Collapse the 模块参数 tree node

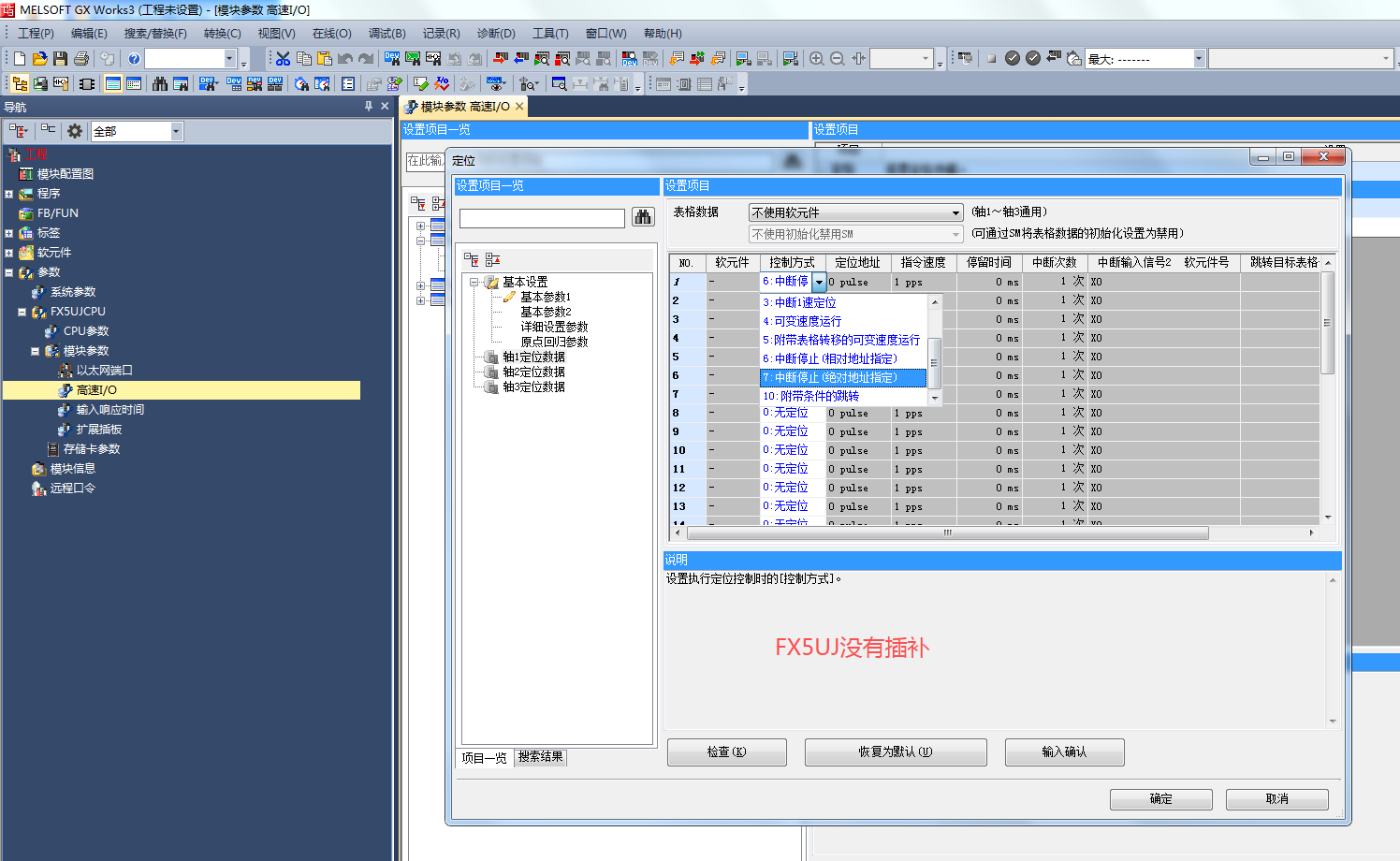pos(35,351)
